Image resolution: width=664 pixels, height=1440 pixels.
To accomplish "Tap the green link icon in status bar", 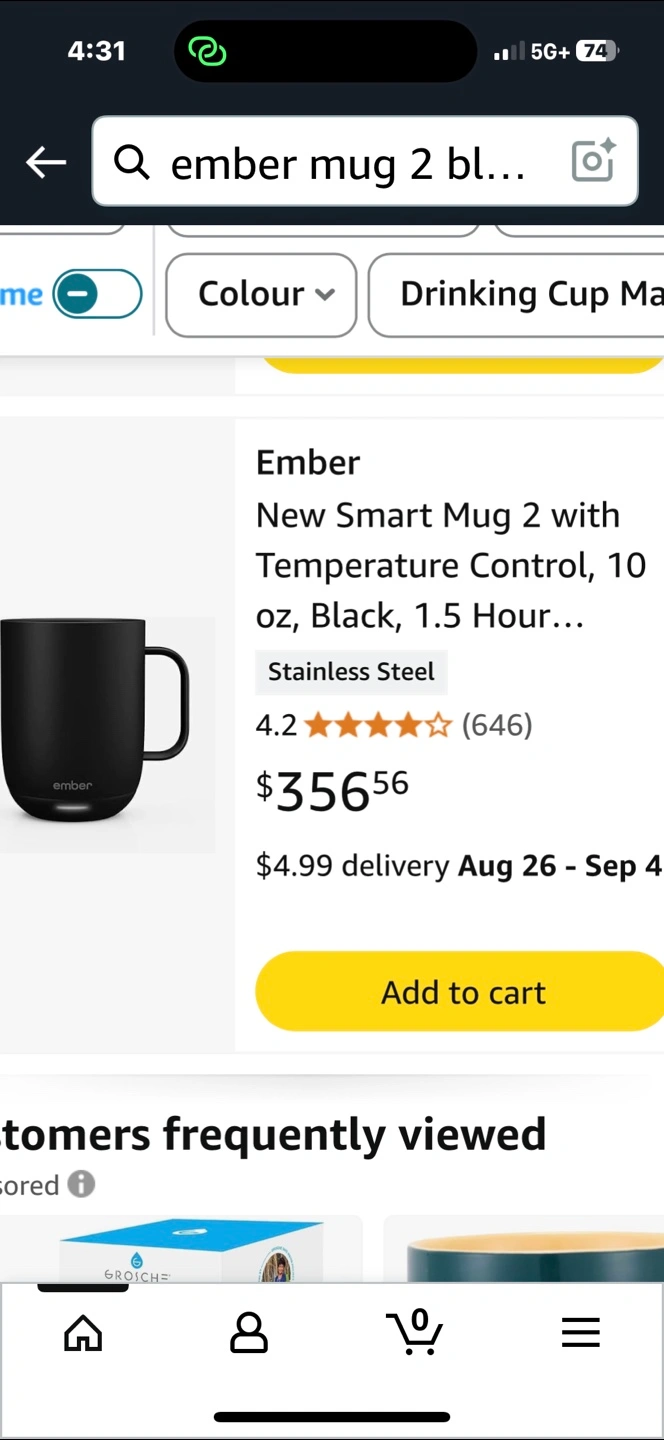I will pyautogui.click(x=207, y=51).
